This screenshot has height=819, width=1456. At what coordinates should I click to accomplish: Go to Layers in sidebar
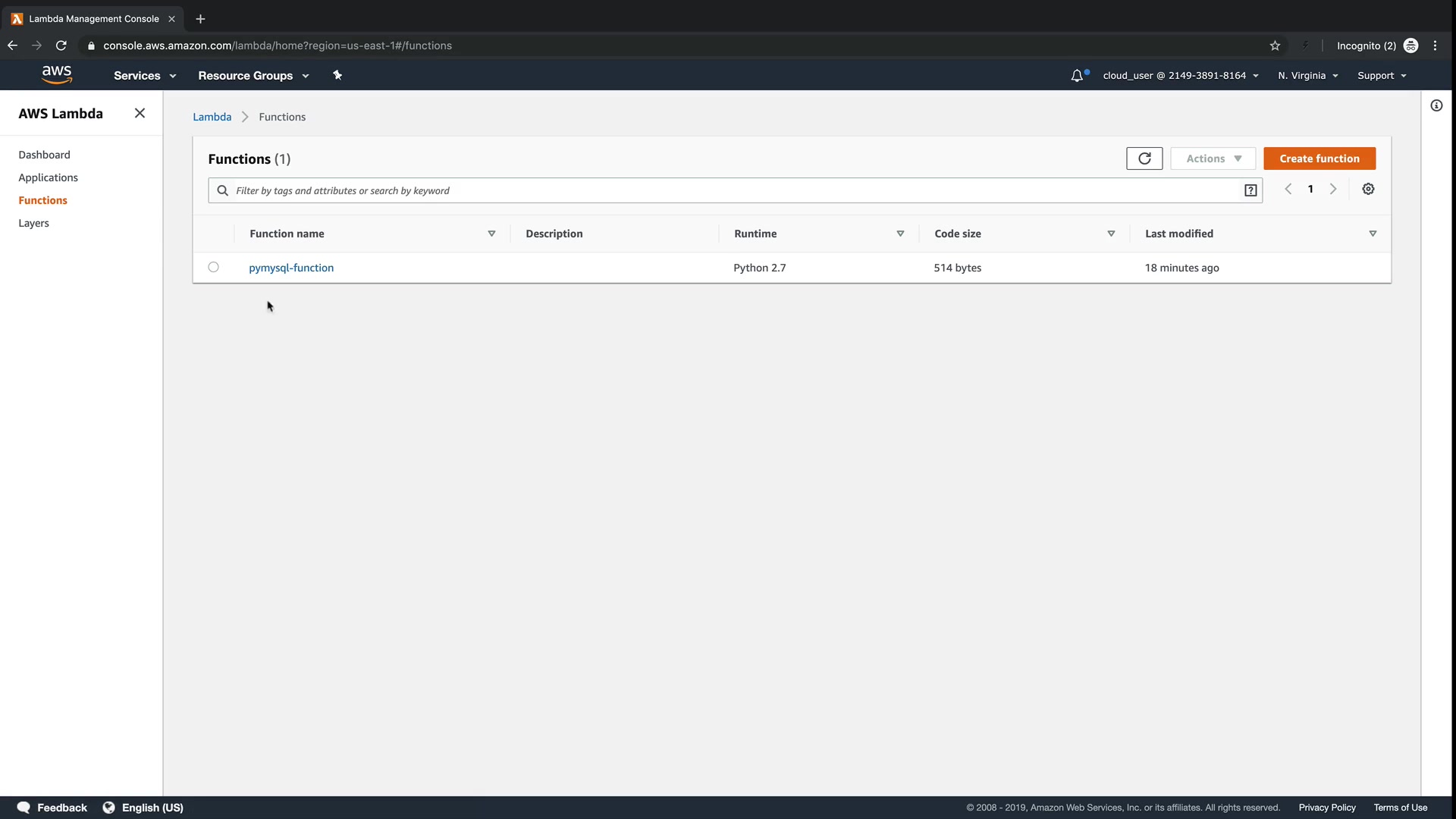[33, 223]
